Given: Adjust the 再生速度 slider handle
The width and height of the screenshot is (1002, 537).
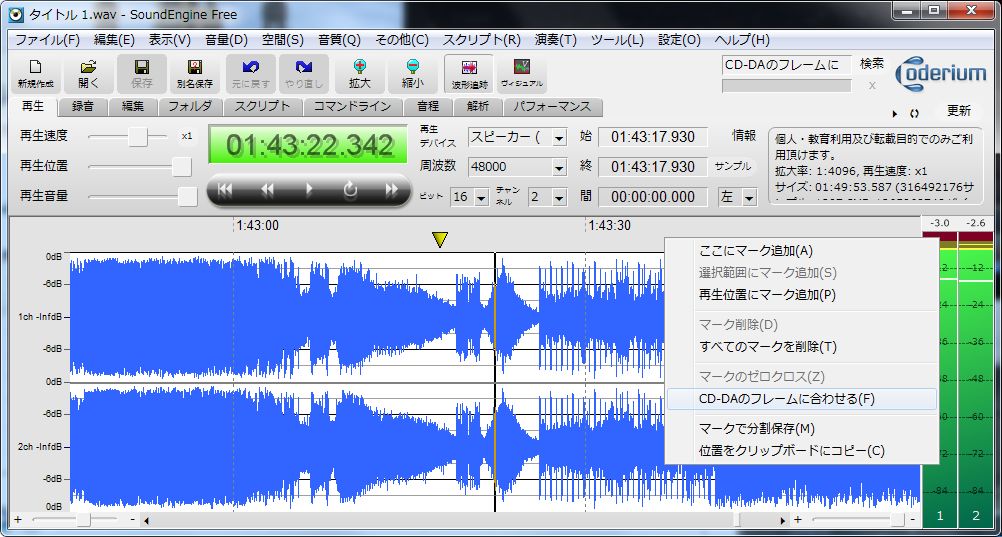Looking at the screenshot, I should tap(138, 136).
